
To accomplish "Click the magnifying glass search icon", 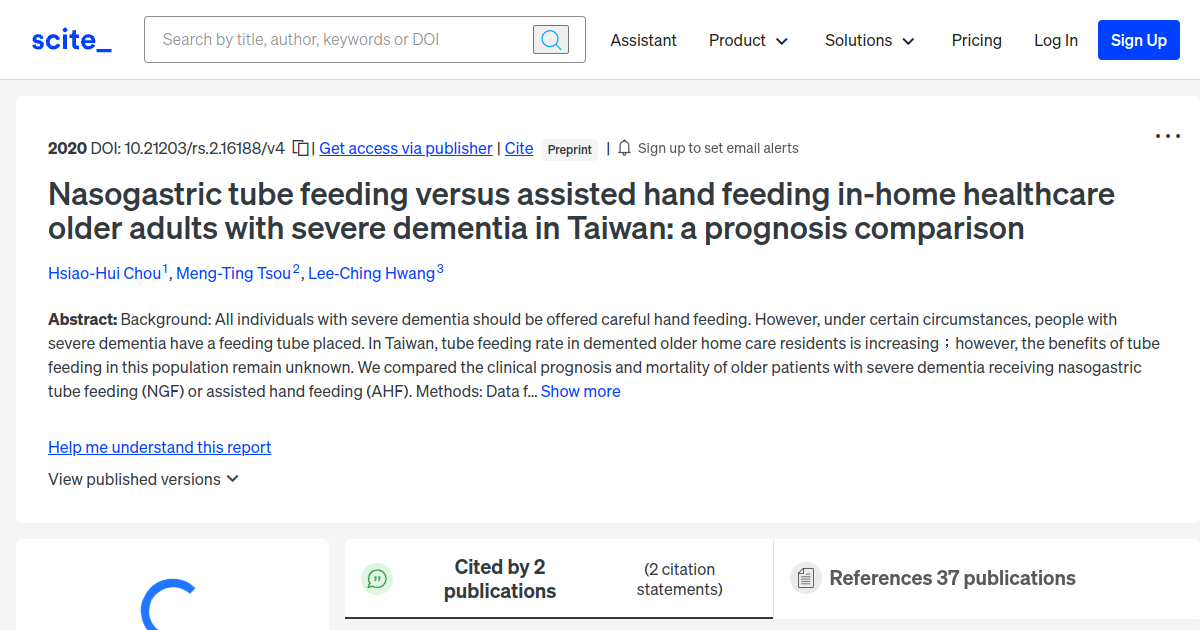I will coord(550,39).
